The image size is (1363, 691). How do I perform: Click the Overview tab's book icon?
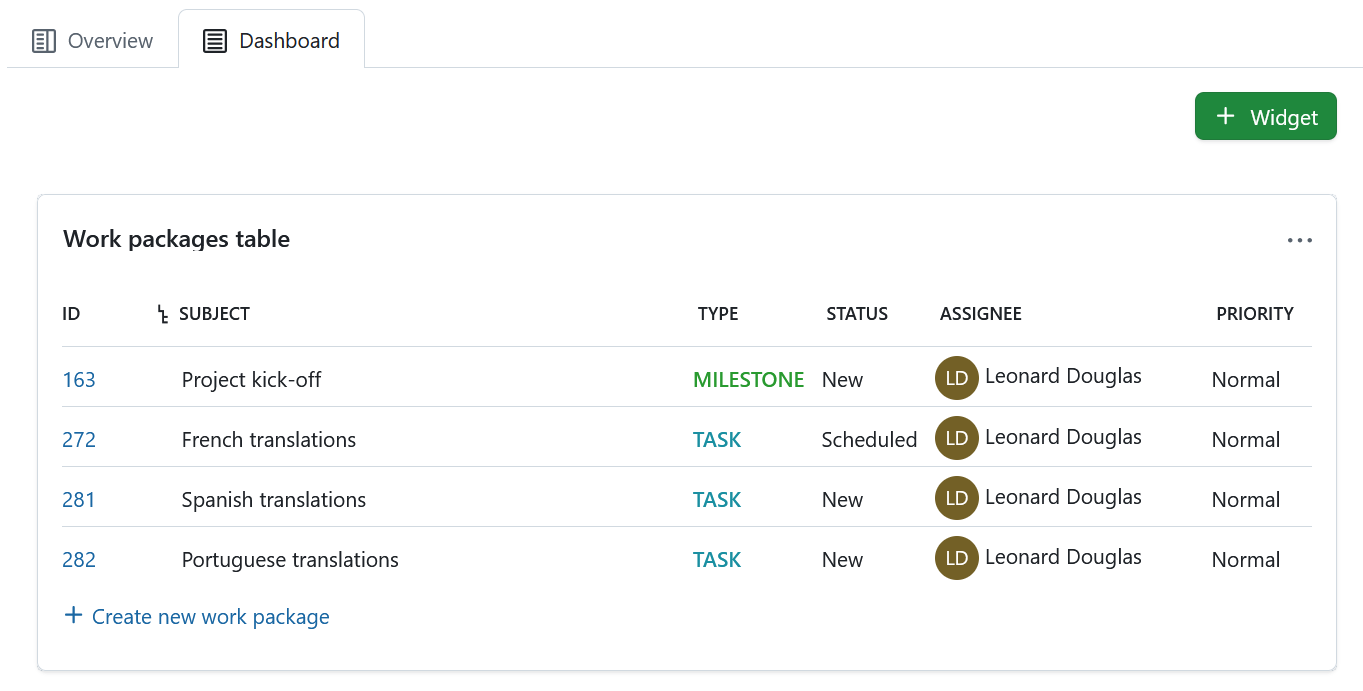point(44,40)
